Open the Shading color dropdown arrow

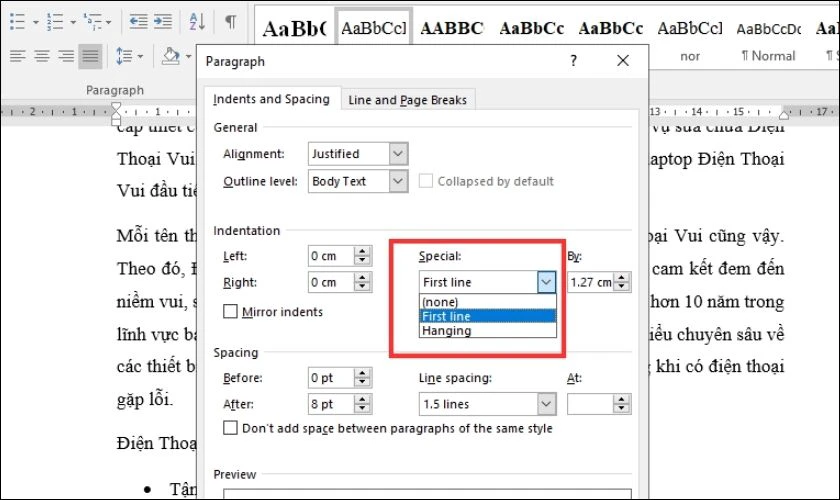pos(189,56)
